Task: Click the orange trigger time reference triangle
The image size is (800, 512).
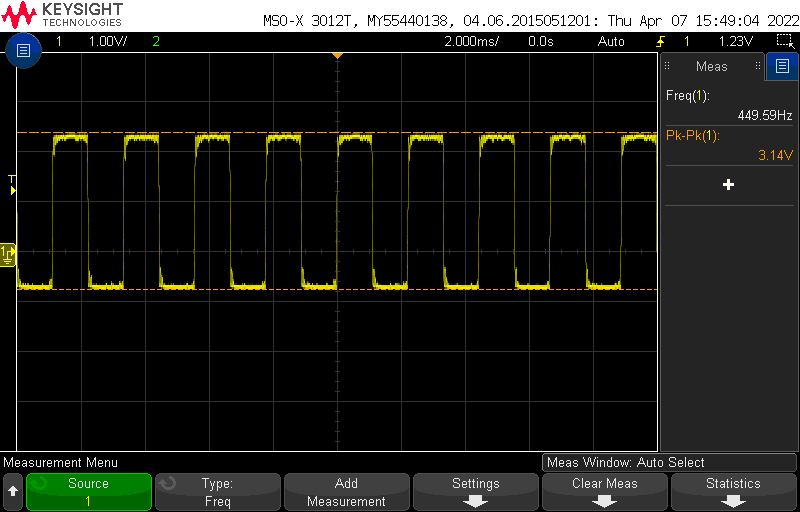Action: tap(337, 55)
